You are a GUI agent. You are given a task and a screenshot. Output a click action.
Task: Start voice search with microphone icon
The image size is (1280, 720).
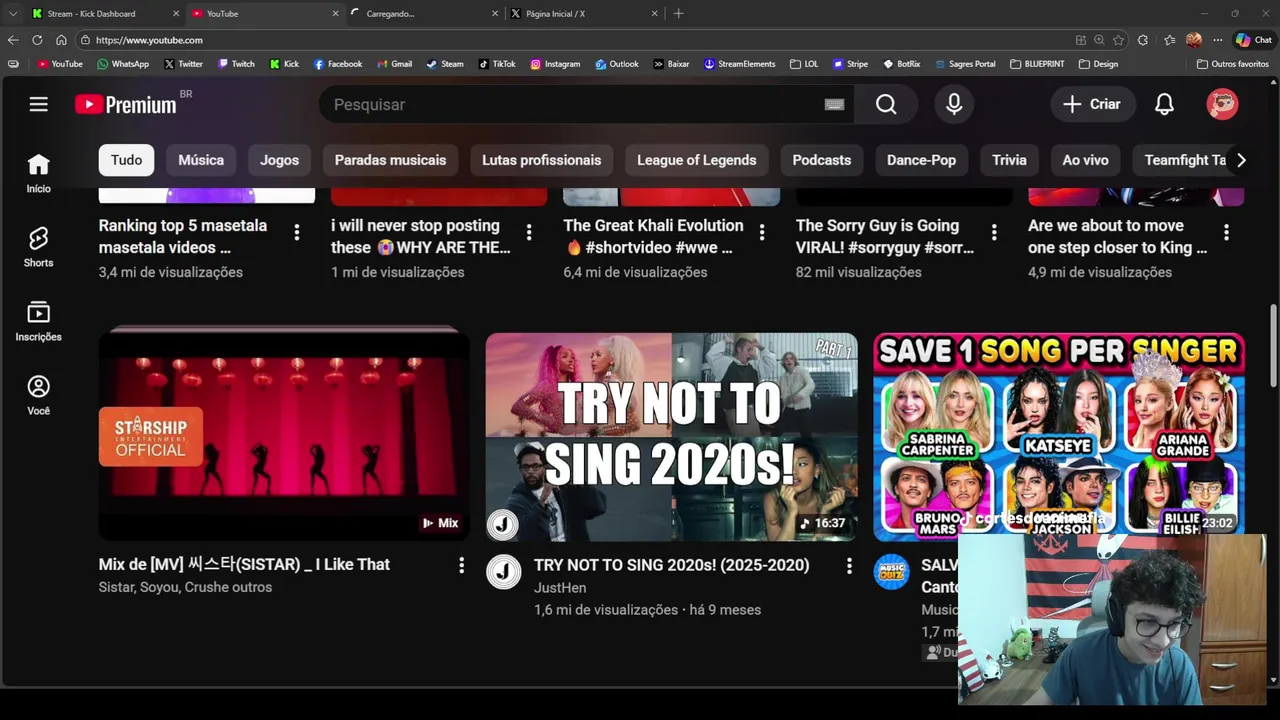point(954,104)
